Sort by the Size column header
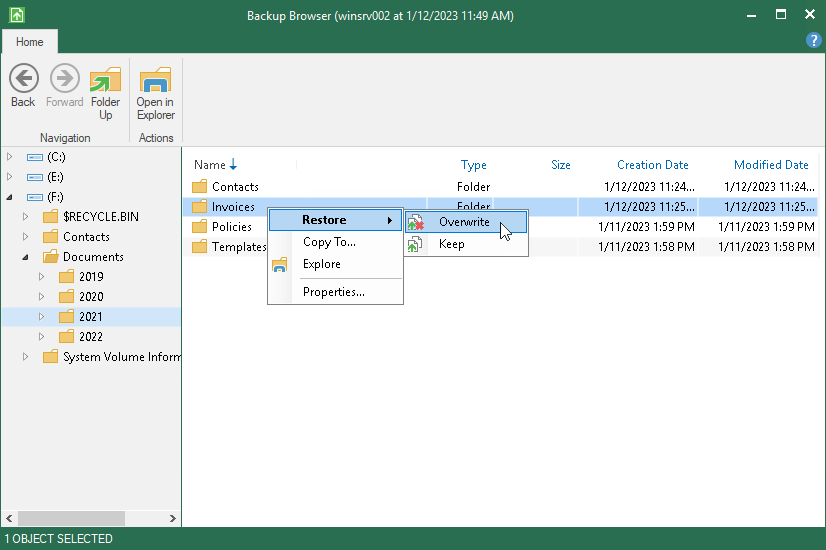The image size is (826, 550). tap(560, 165)
